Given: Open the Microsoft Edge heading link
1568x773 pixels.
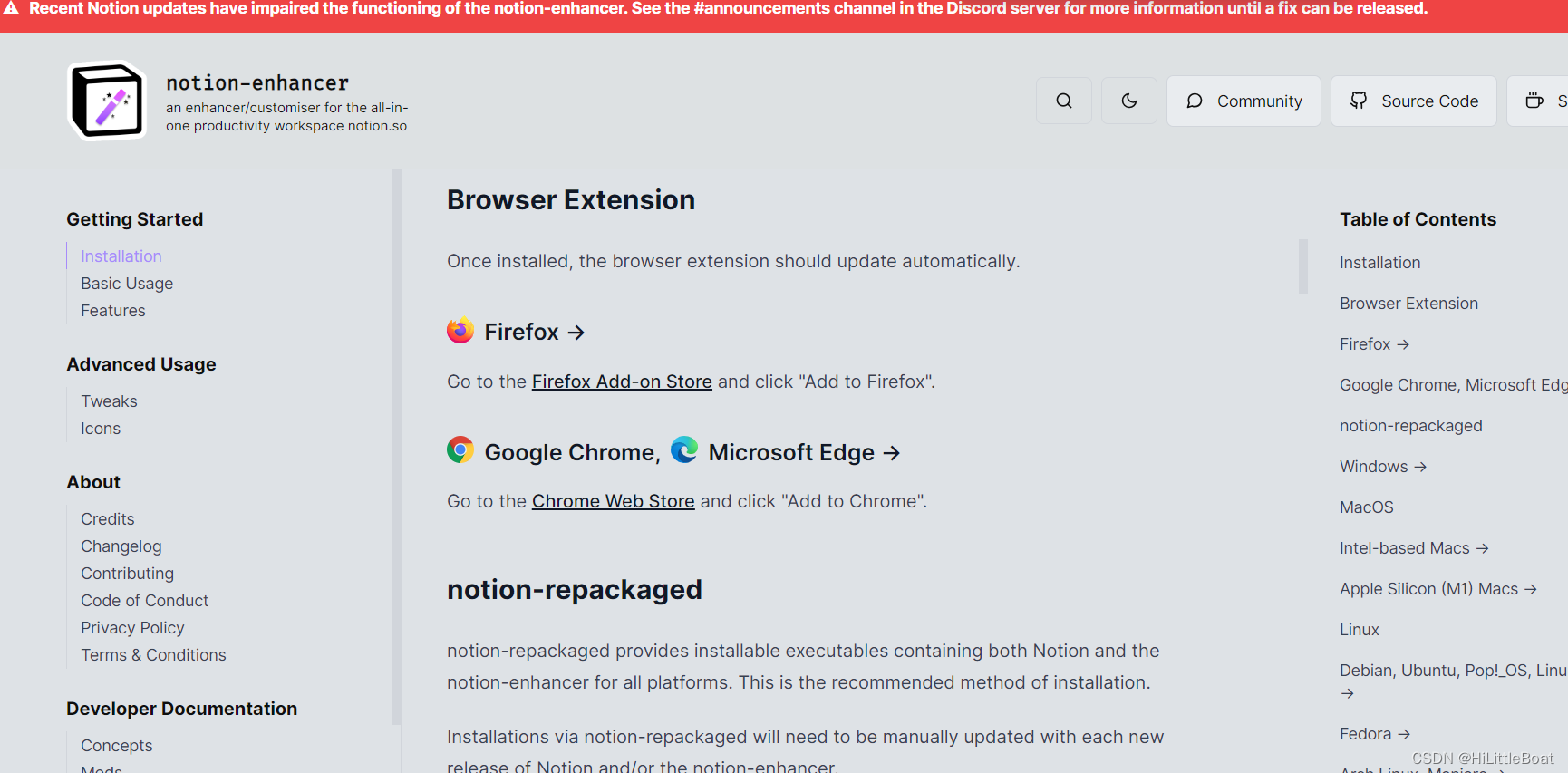Looking at the screenshot, I should 805,452.
